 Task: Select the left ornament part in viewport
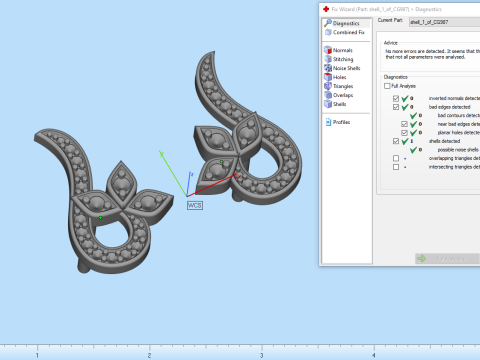coord(103,201)
